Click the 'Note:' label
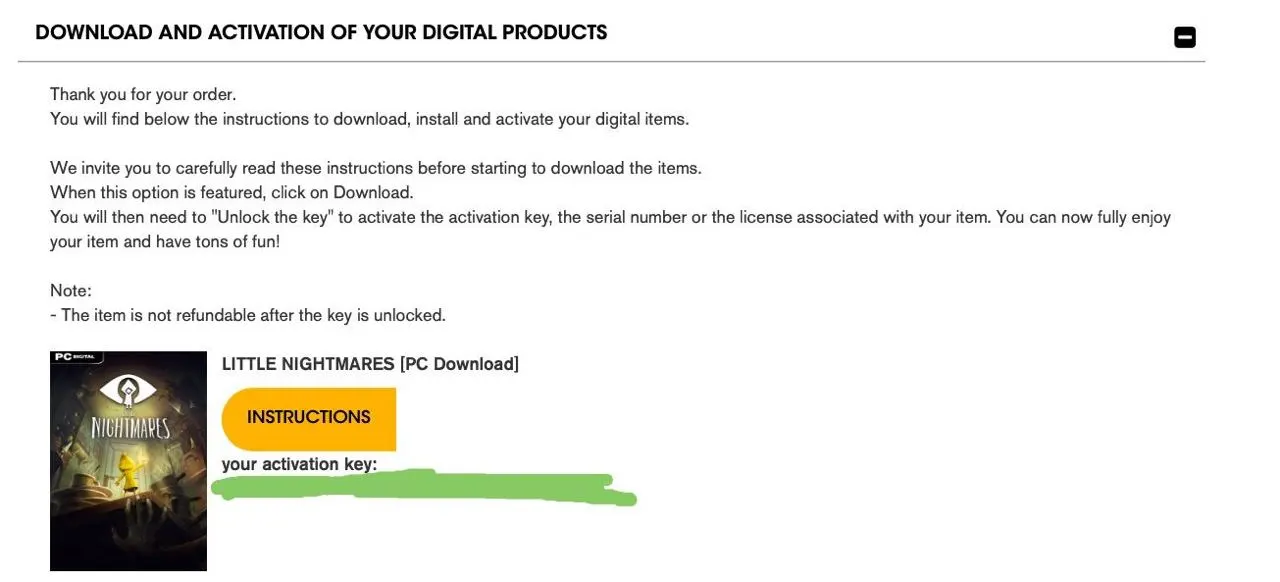 click(x=71, y=291)
